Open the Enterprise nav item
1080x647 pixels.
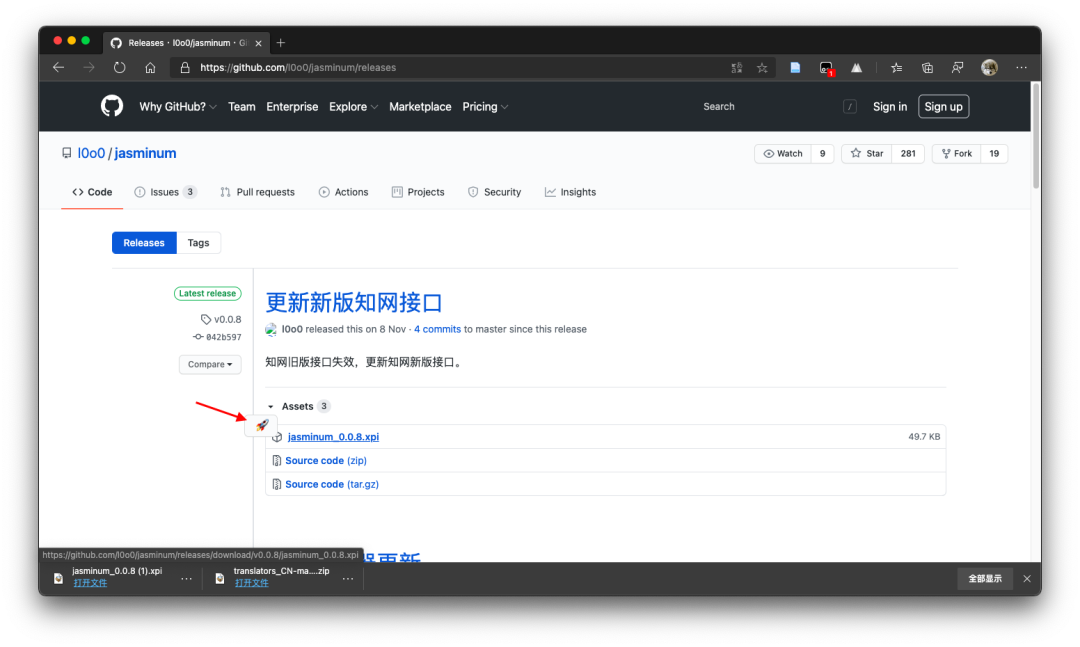(x=292, y=107)
